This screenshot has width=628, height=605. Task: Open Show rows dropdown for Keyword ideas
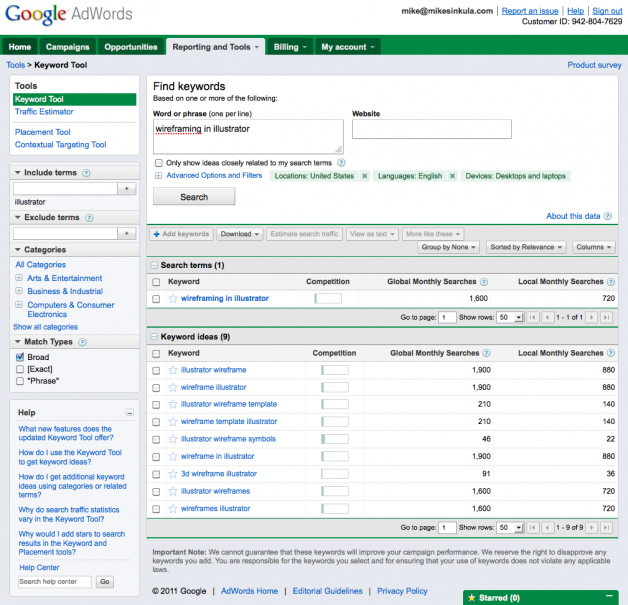(x=510, y=528)
